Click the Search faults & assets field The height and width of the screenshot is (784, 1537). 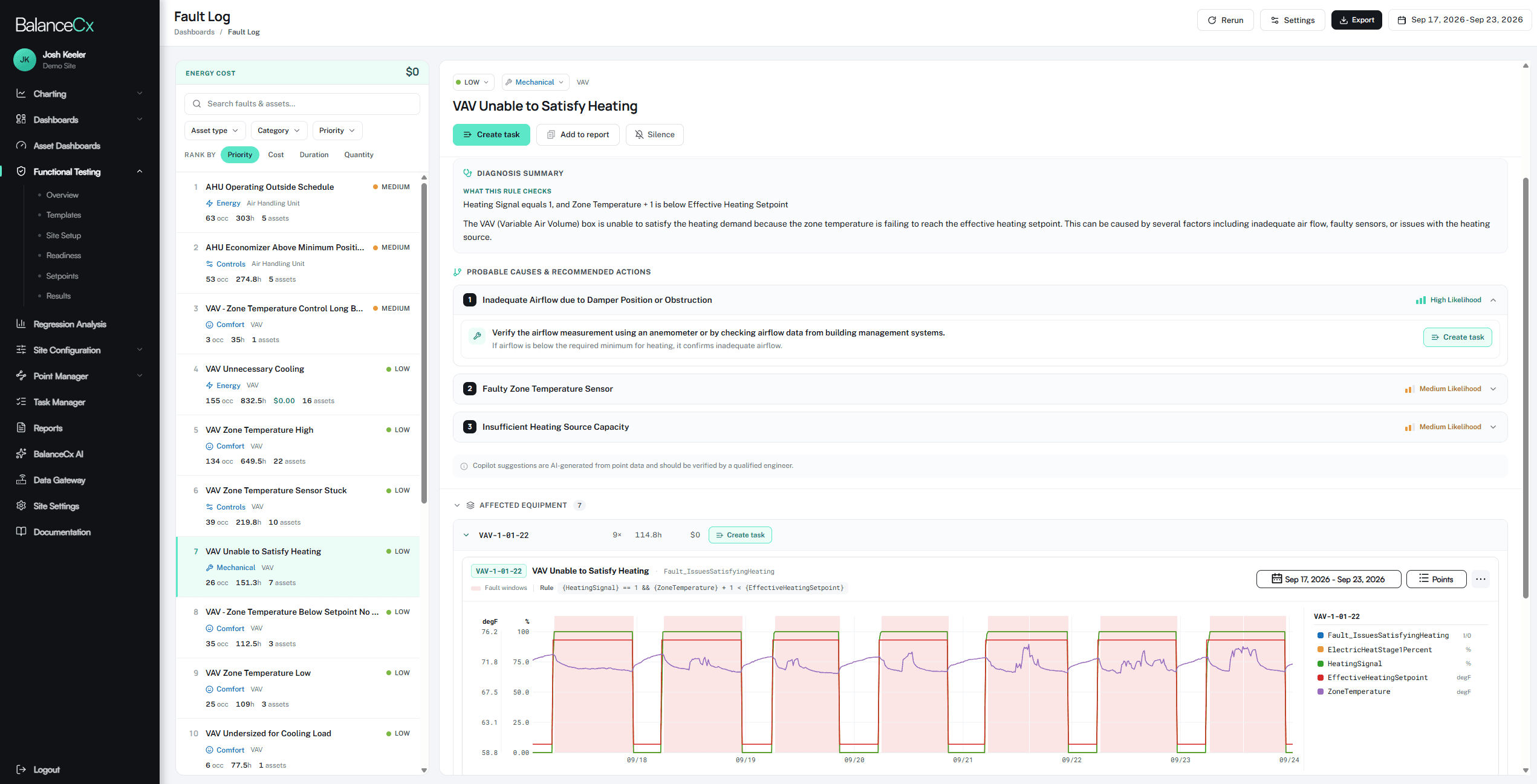coord(302,104)
